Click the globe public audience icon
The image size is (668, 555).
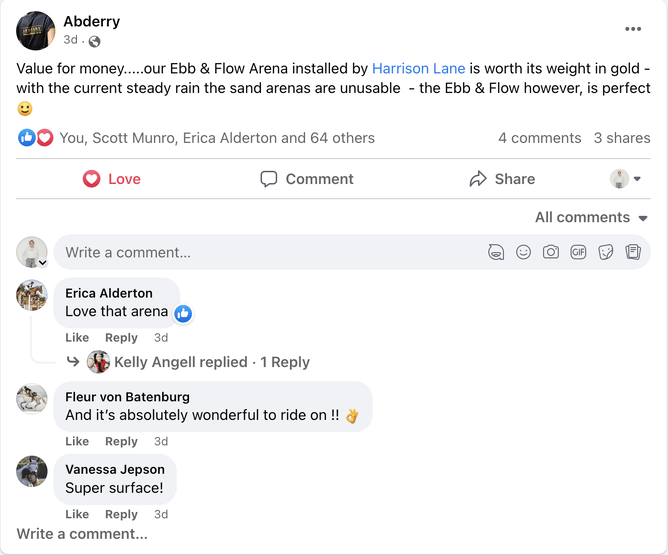click(x=95, y=41)
